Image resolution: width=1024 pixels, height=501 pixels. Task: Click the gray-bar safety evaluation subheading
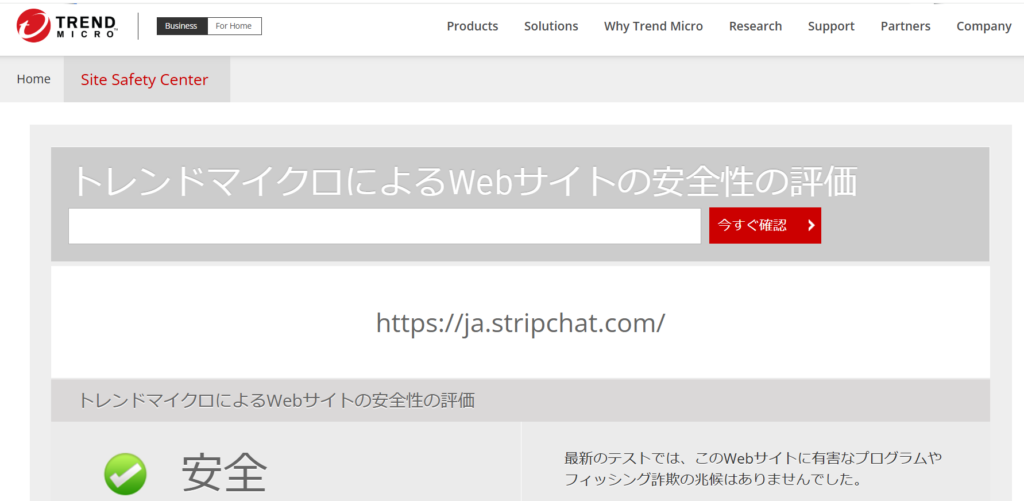tap(276, 400)
